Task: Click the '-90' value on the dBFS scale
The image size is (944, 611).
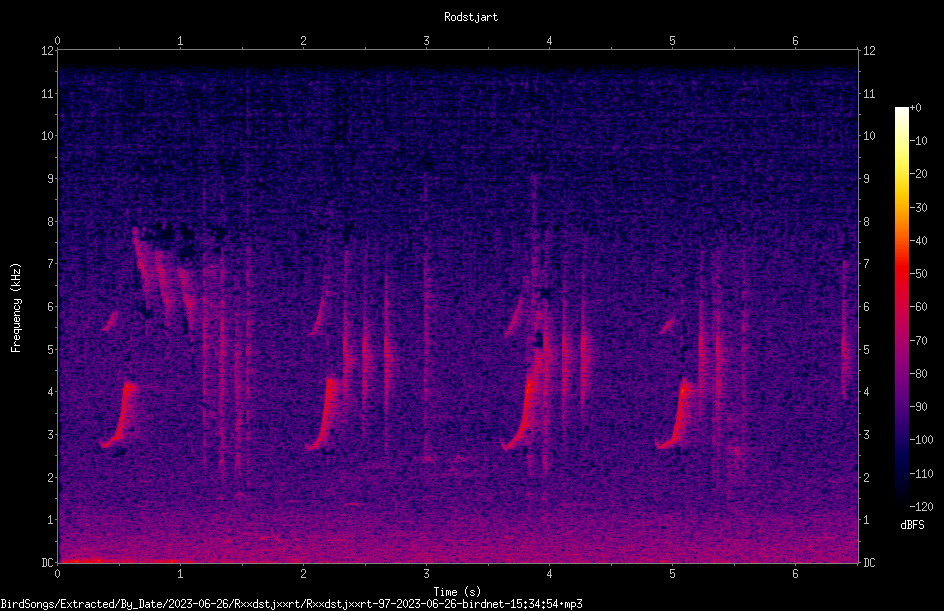Action: click(918, 407)
